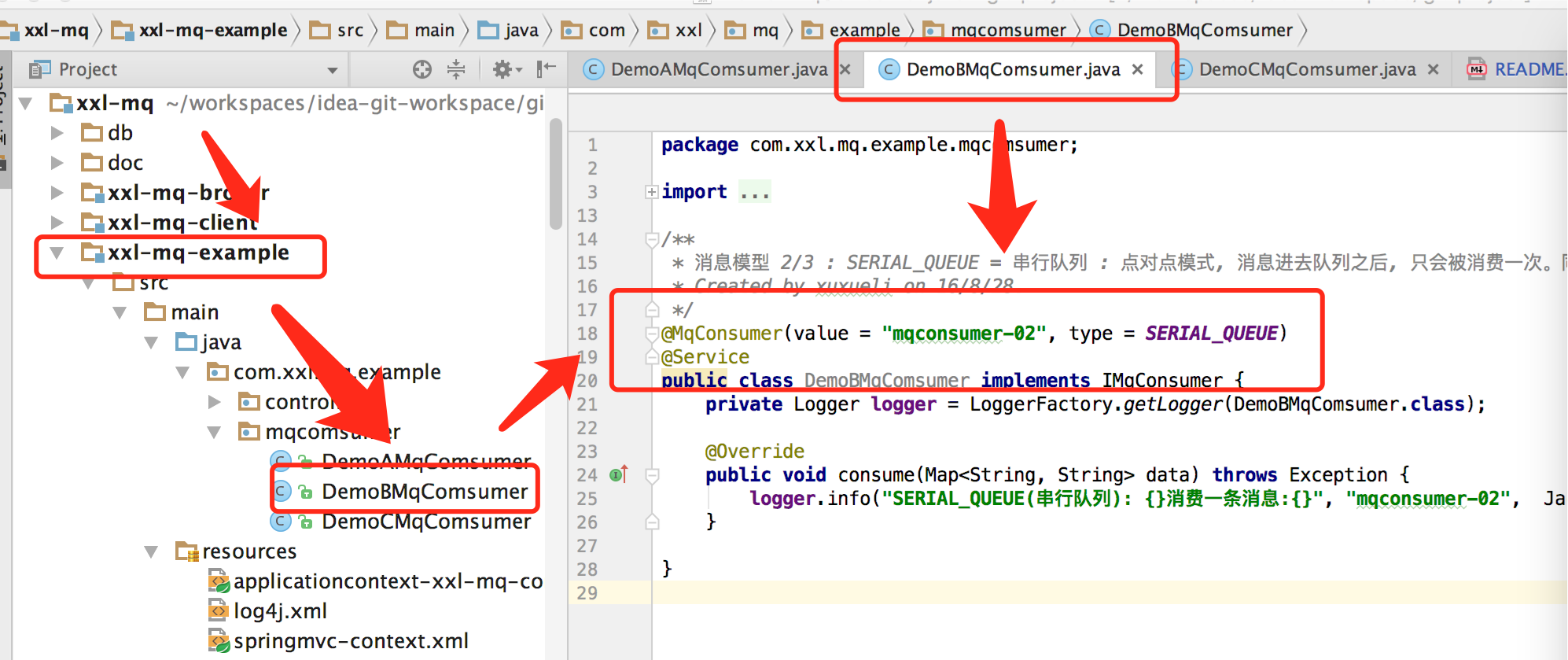Hide the Project tool window icon

[x=546, y=69]
